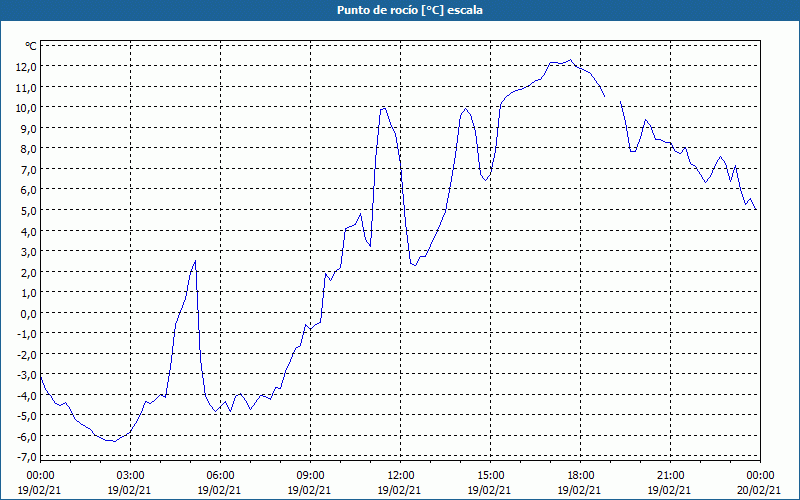
Task: Click the 15:00 time label
Action: tap(490, 476)
